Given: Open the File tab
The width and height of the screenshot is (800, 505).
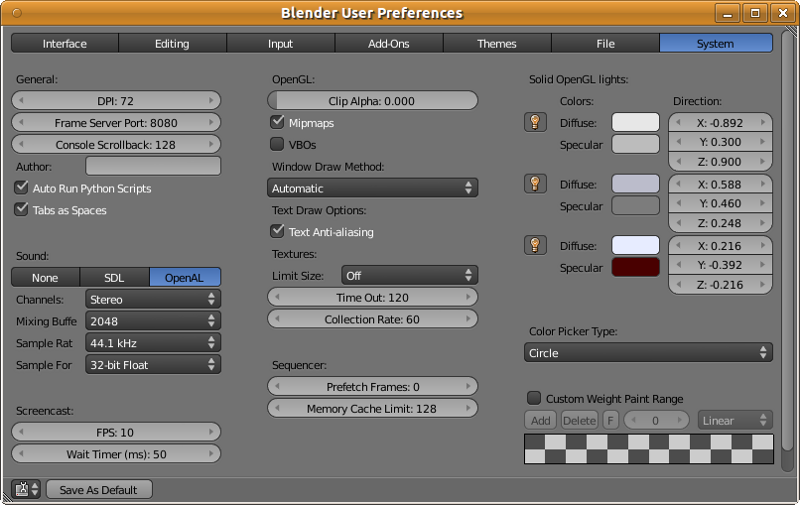Looking at the screenshot, I should (606, 43).
